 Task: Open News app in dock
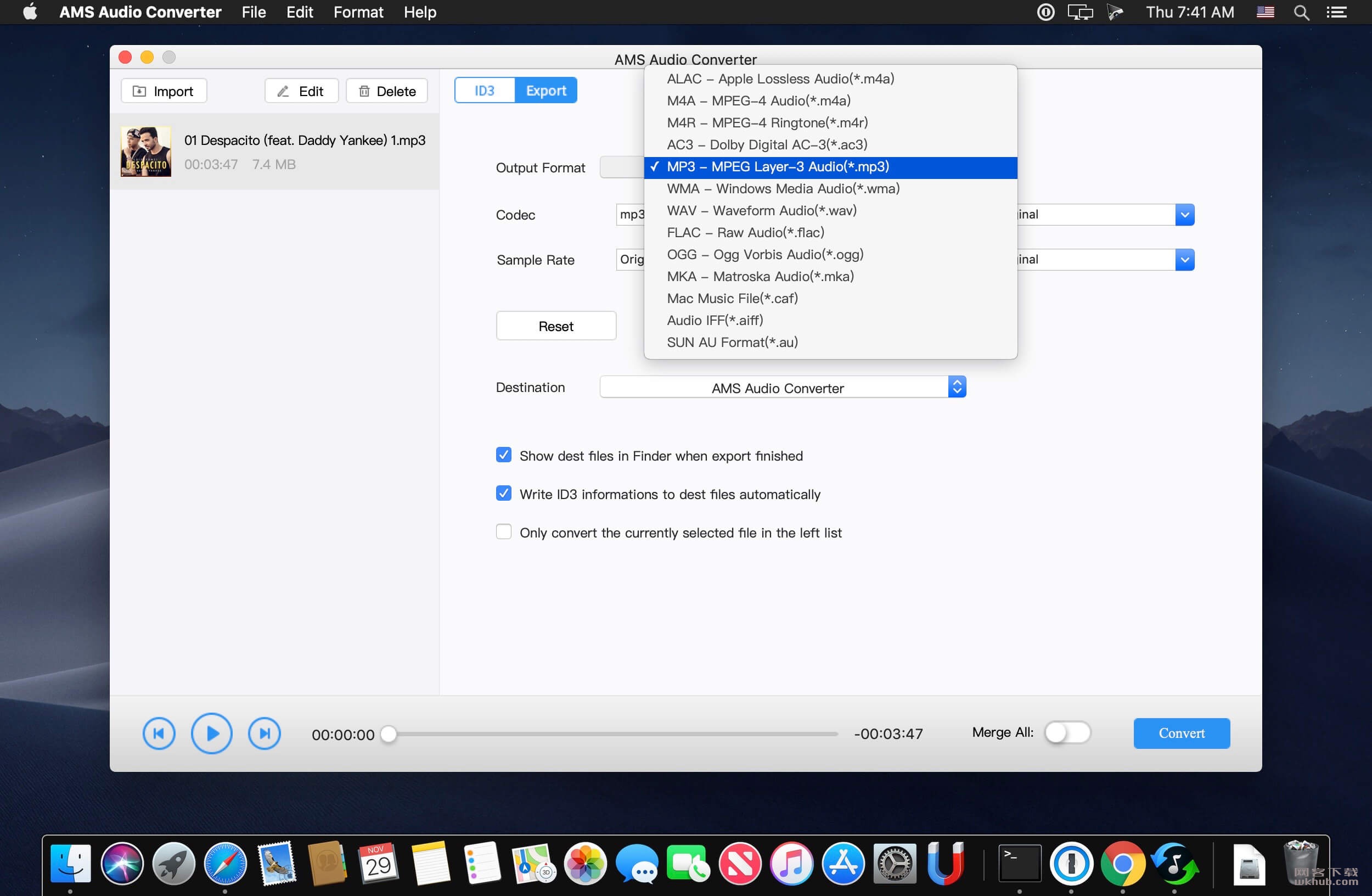point(740,864)
